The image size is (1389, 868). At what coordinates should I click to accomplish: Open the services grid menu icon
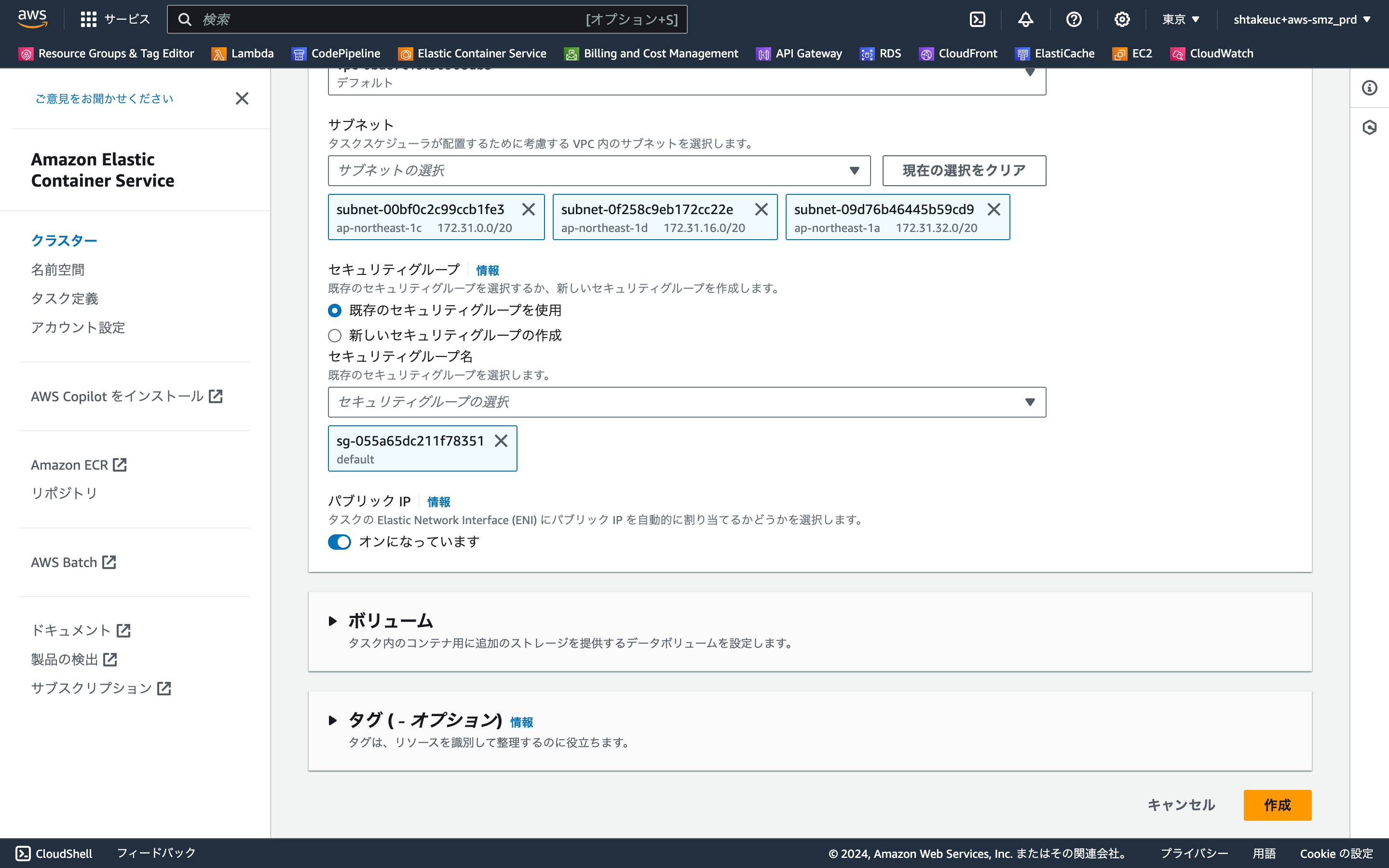pos(88,19)
